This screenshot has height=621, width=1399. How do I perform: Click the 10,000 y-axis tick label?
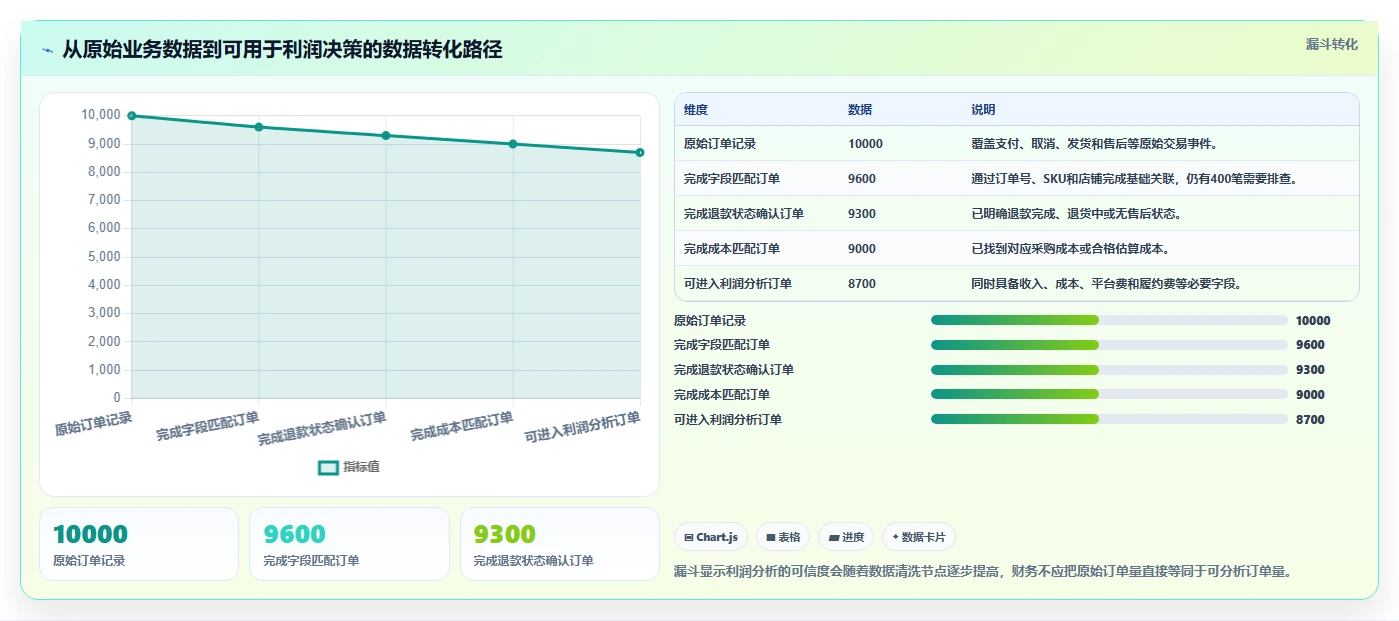coord(101,115)
